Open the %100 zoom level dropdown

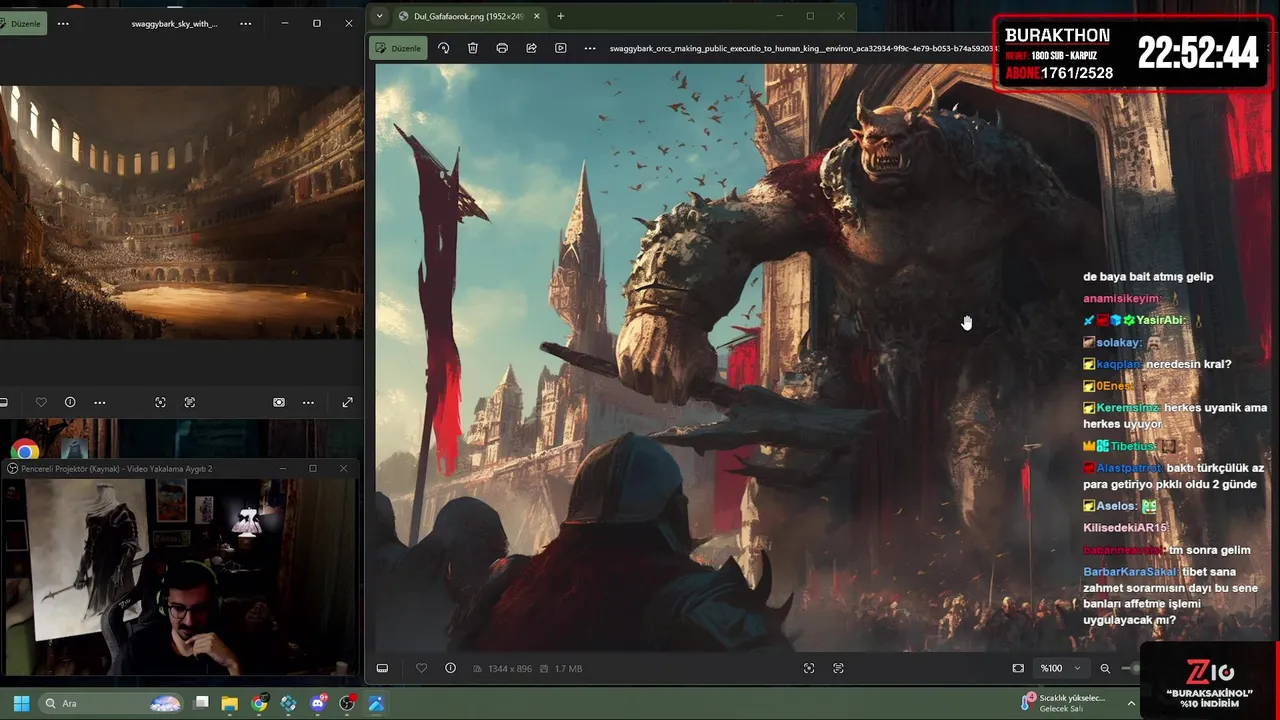(1060, 668)
